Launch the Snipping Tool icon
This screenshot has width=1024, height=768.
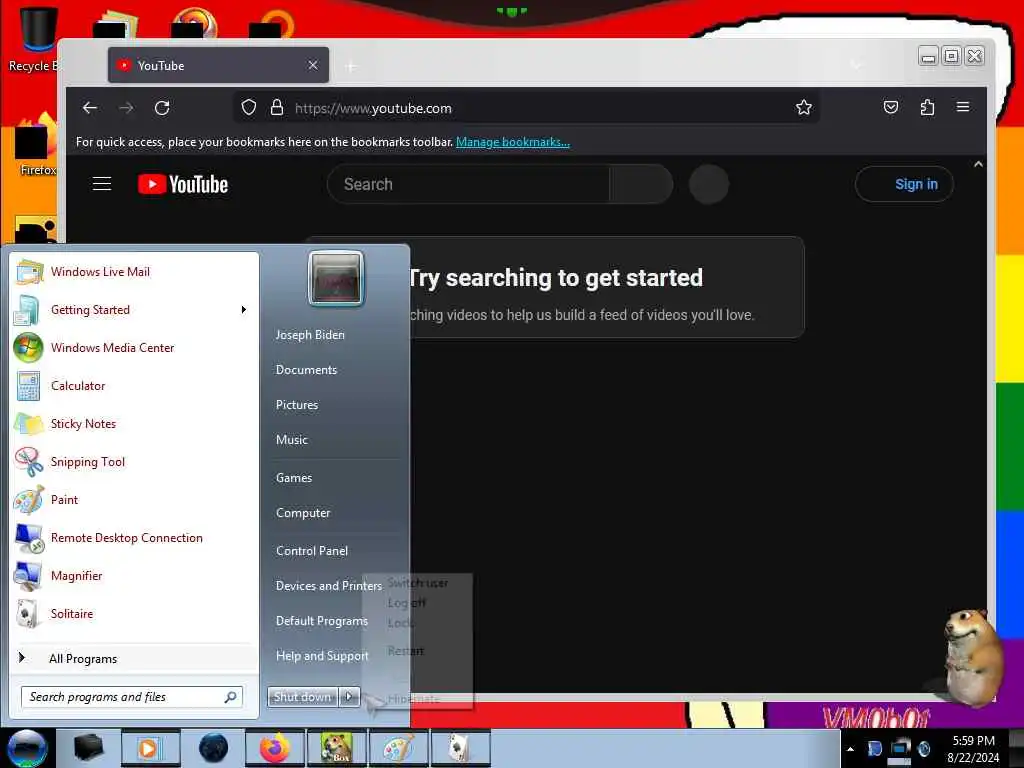(x=28, y=462)
